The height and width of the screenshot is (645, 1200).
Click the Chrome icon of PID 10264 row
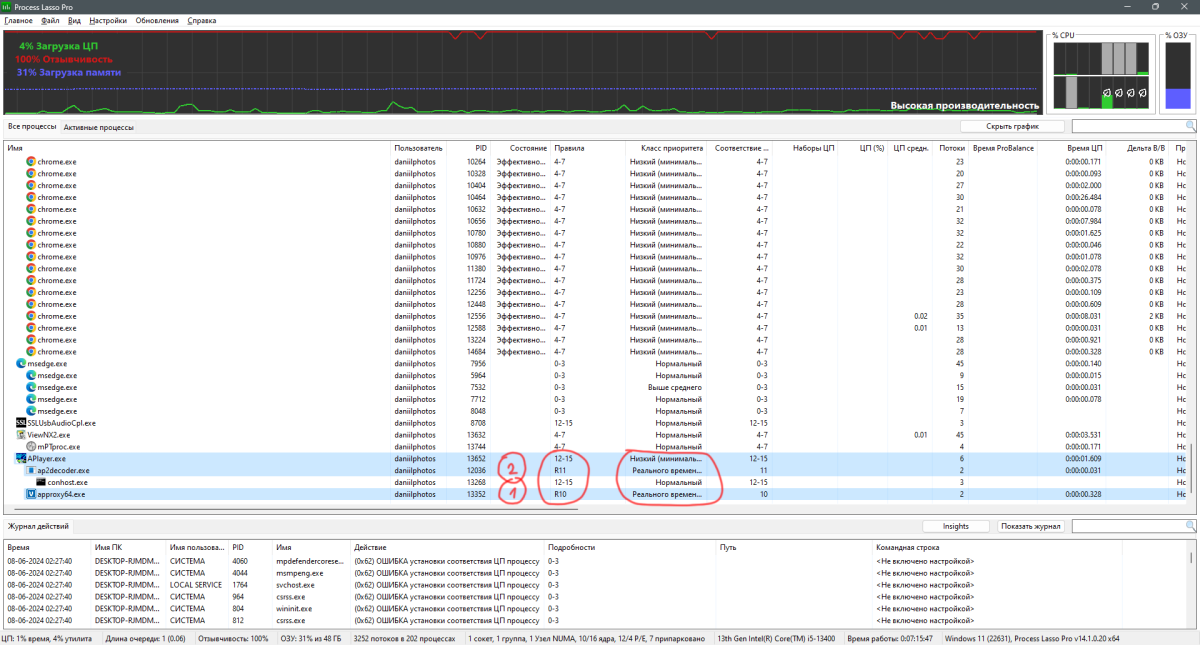point(31,161)
